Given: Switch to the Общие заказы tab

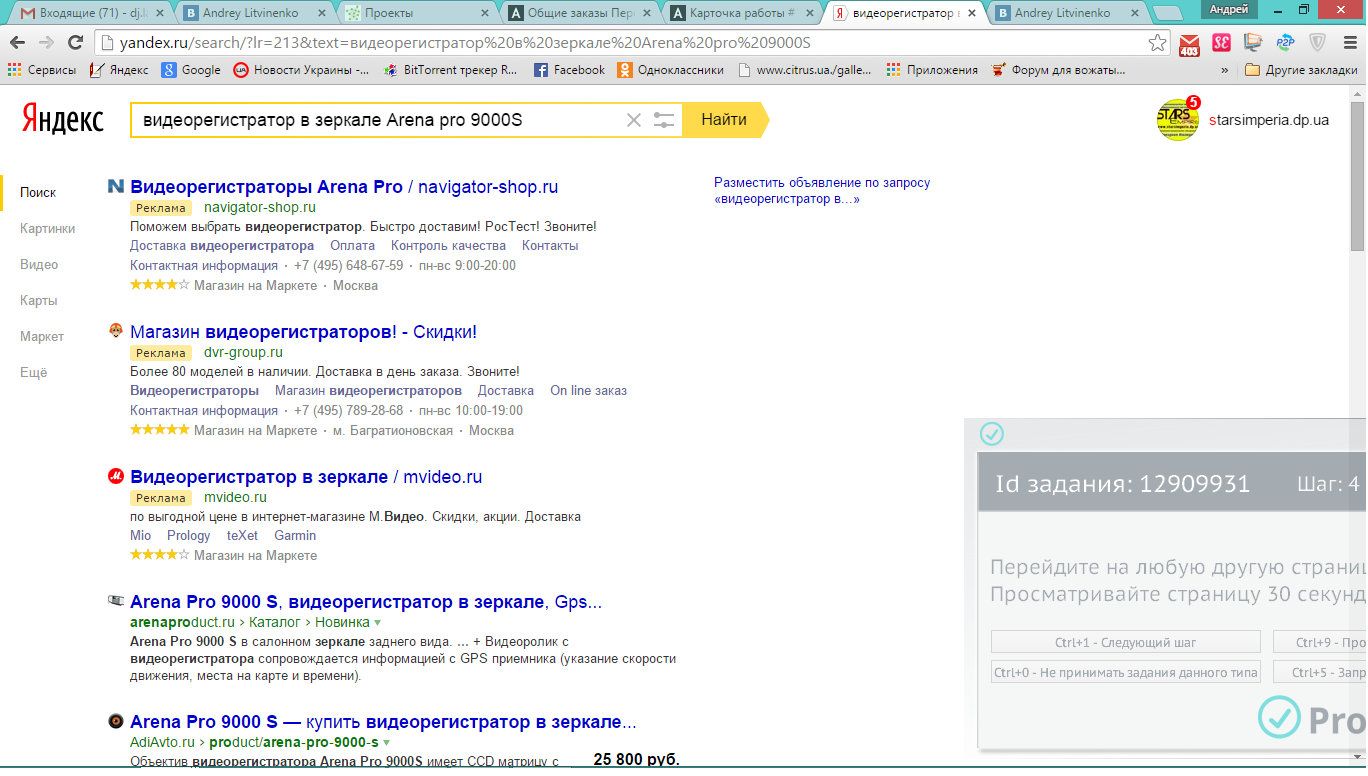Looking at the screenshot, I should 576,13.
